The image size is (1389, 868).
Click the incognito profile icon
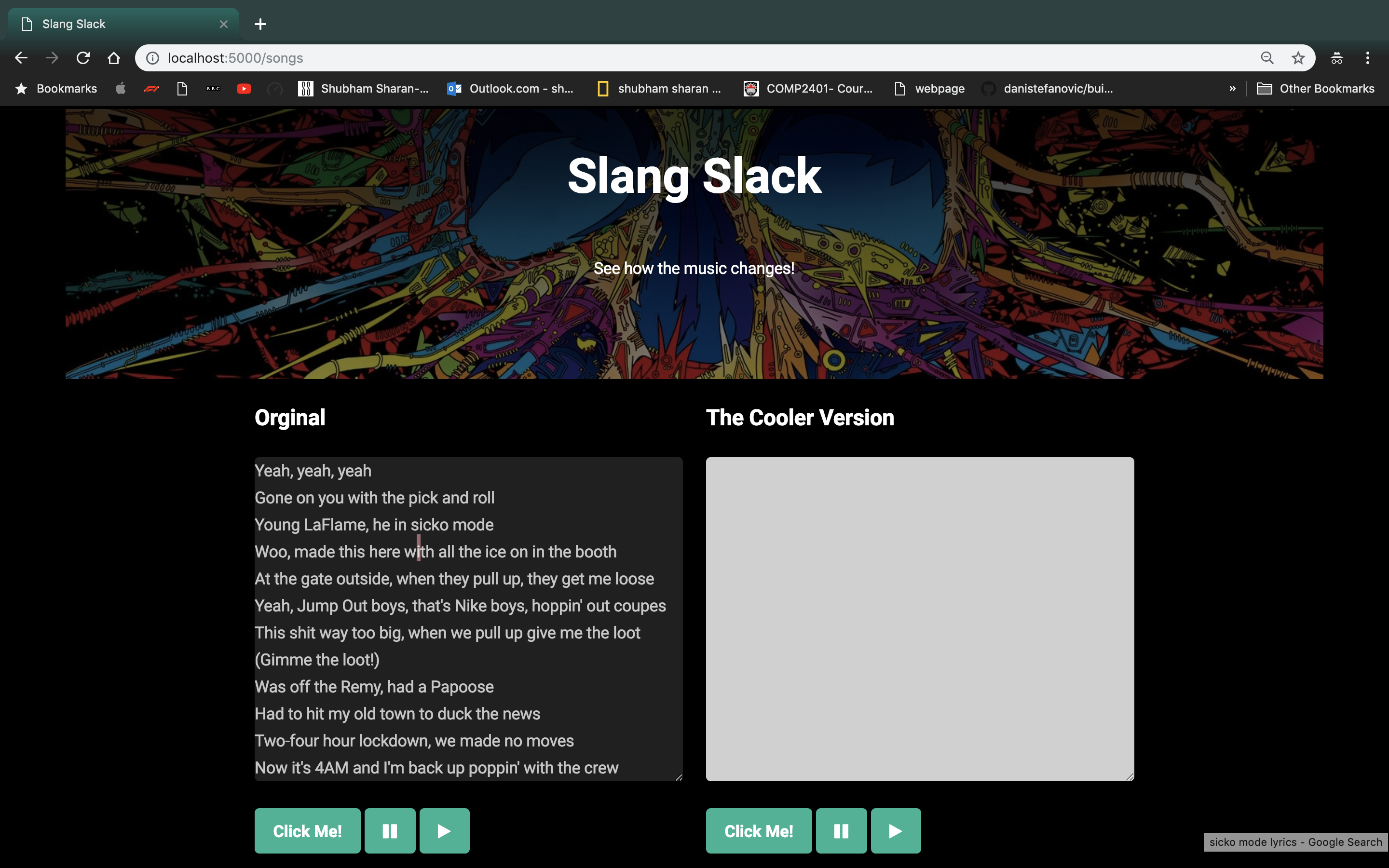(1336, 58)
